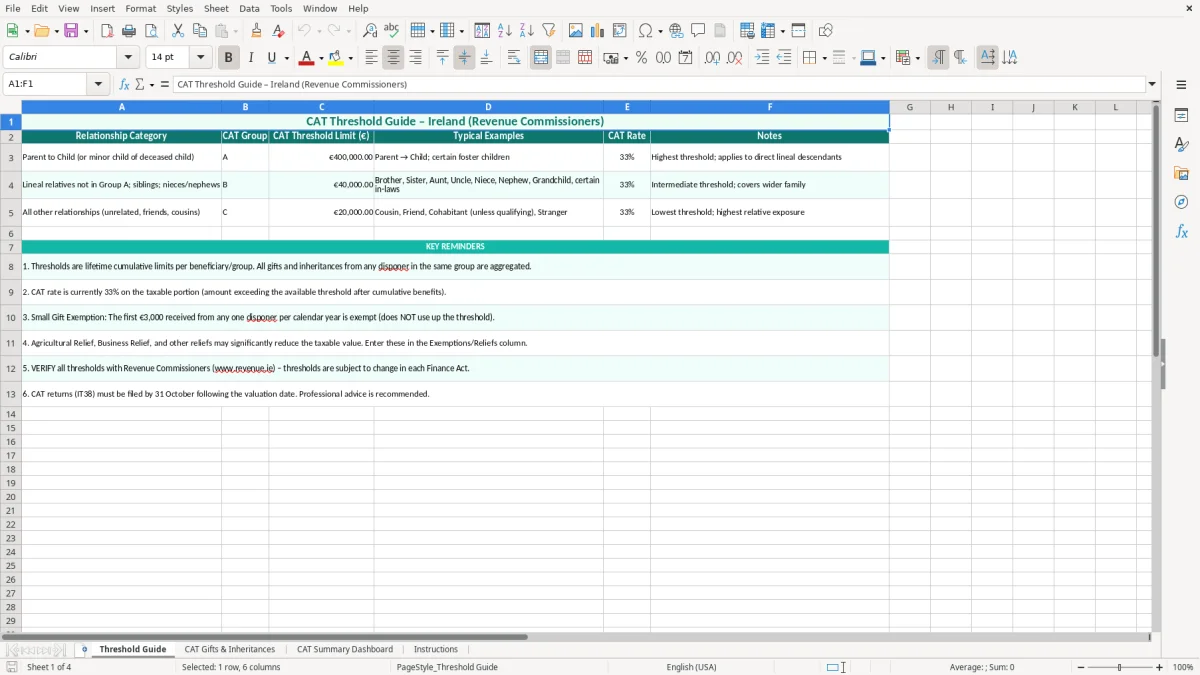Select column D header
Image resolution: width=1200 pixels, height=675 pixels.
pyautogui.click(x=488, y=107)
